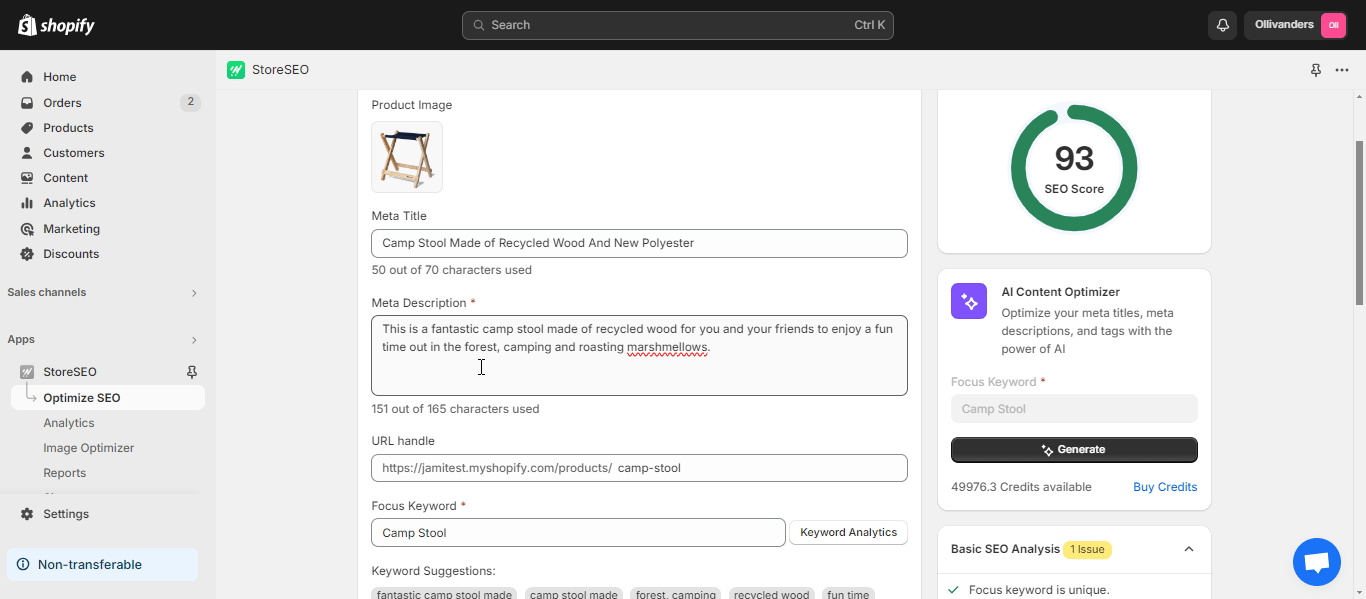The height and width of the screenshot is (599, 1366).
Task: Click the Orders count badge '2'
Action: (x=190, y=102)
